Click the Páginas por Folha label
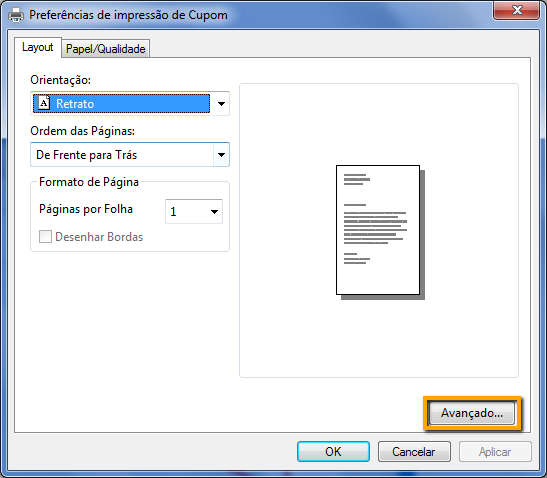Viewport: 547px width, 478px height. (x=86, y=209)
